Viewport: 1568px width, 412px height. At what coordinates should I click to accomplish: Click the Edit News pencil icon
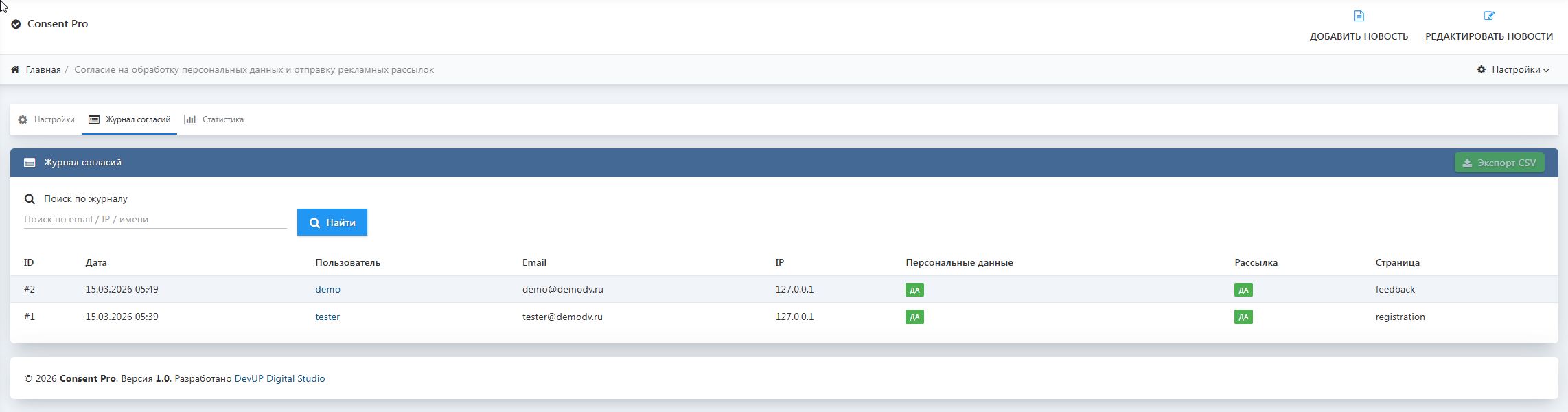click(1488, 16)
